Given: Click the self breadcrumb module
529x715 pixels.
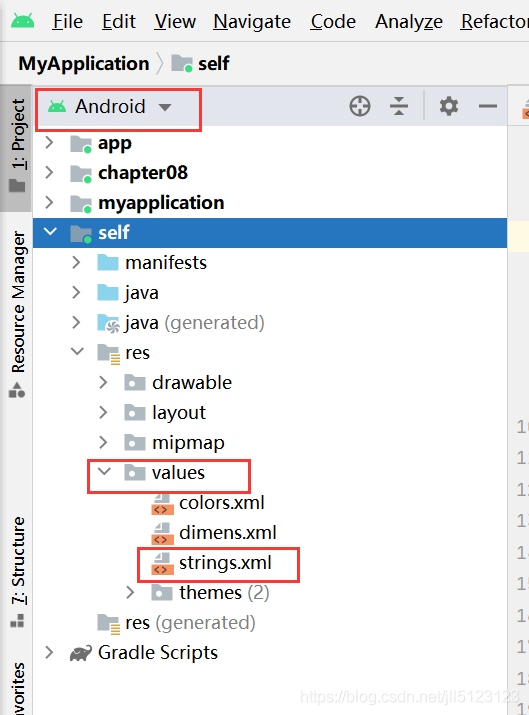Looking at the screenshot, I should point(200,63).
